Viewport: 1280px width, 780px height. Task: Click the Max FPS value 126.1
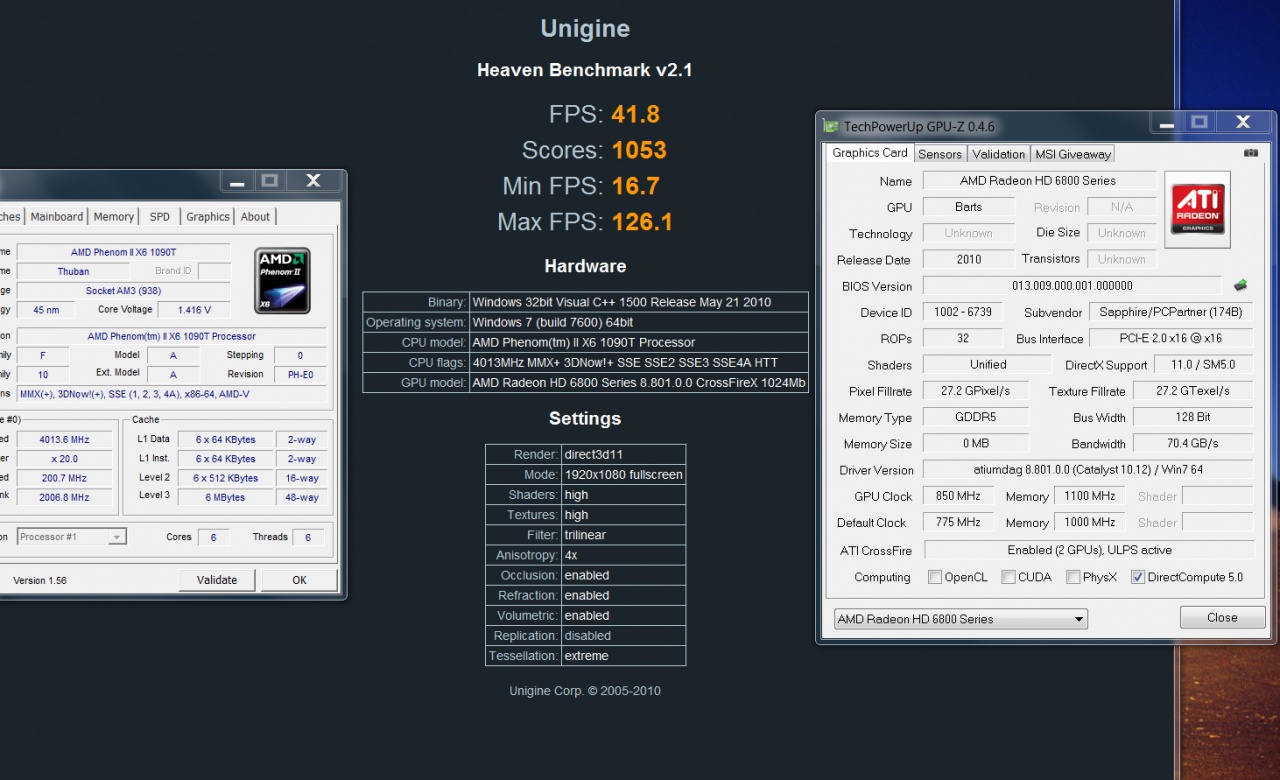642,222
